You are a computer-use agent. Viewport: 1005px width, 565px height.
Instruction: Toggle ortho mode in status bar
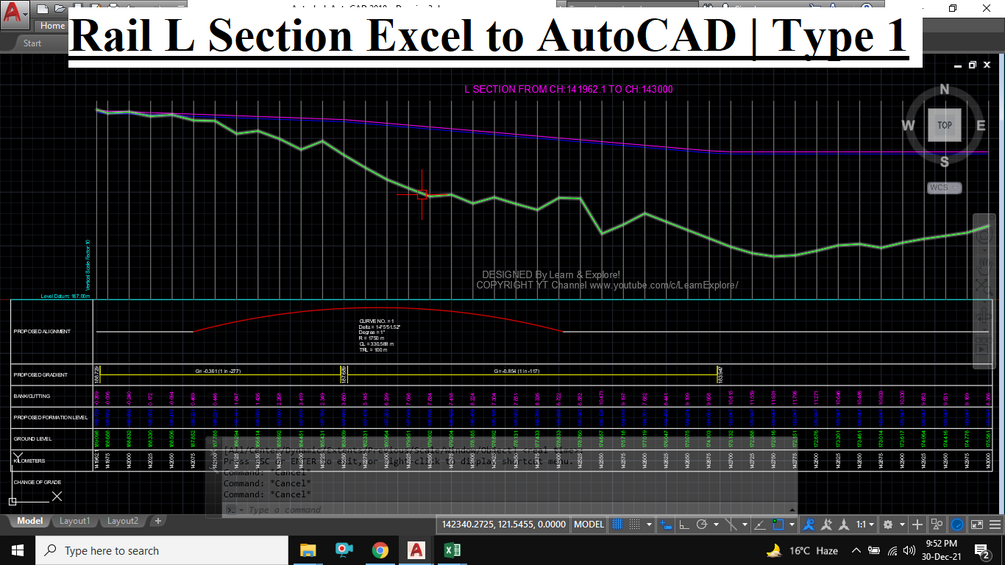[684, 524]
